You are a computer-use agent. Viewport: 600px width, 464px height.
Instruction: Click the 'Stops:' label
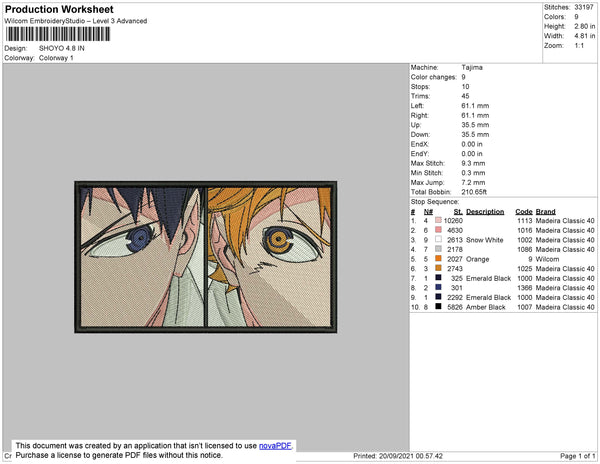[x=421, y=87]
